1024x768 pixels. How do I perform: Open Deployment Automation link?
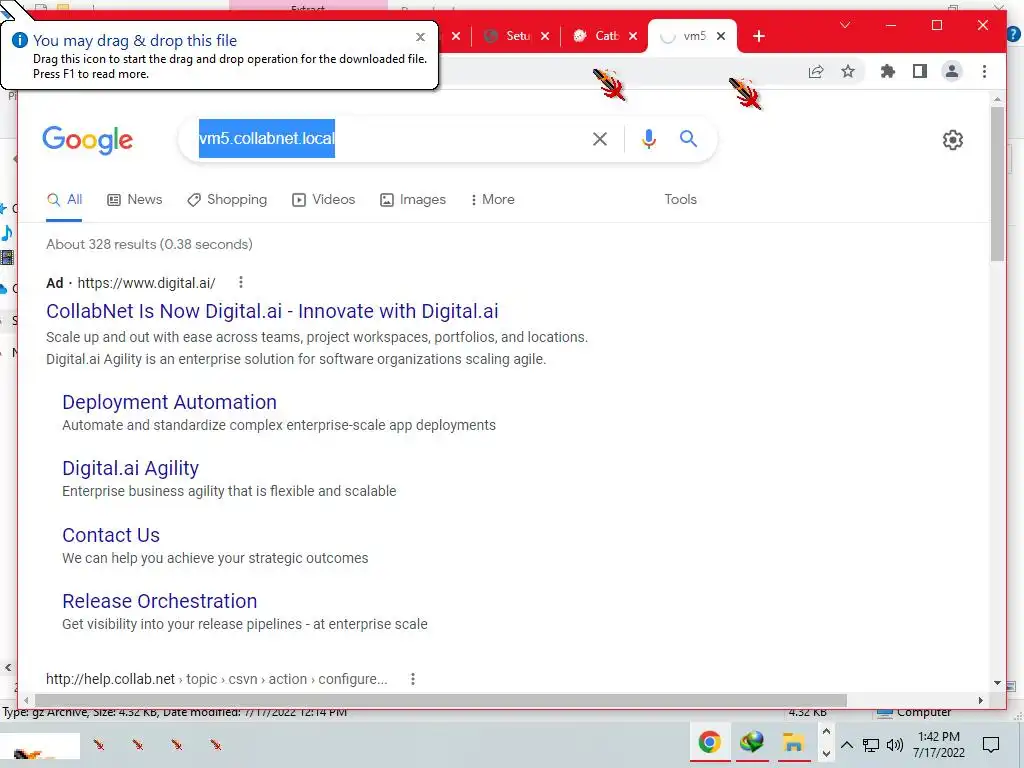coord(169,402)
